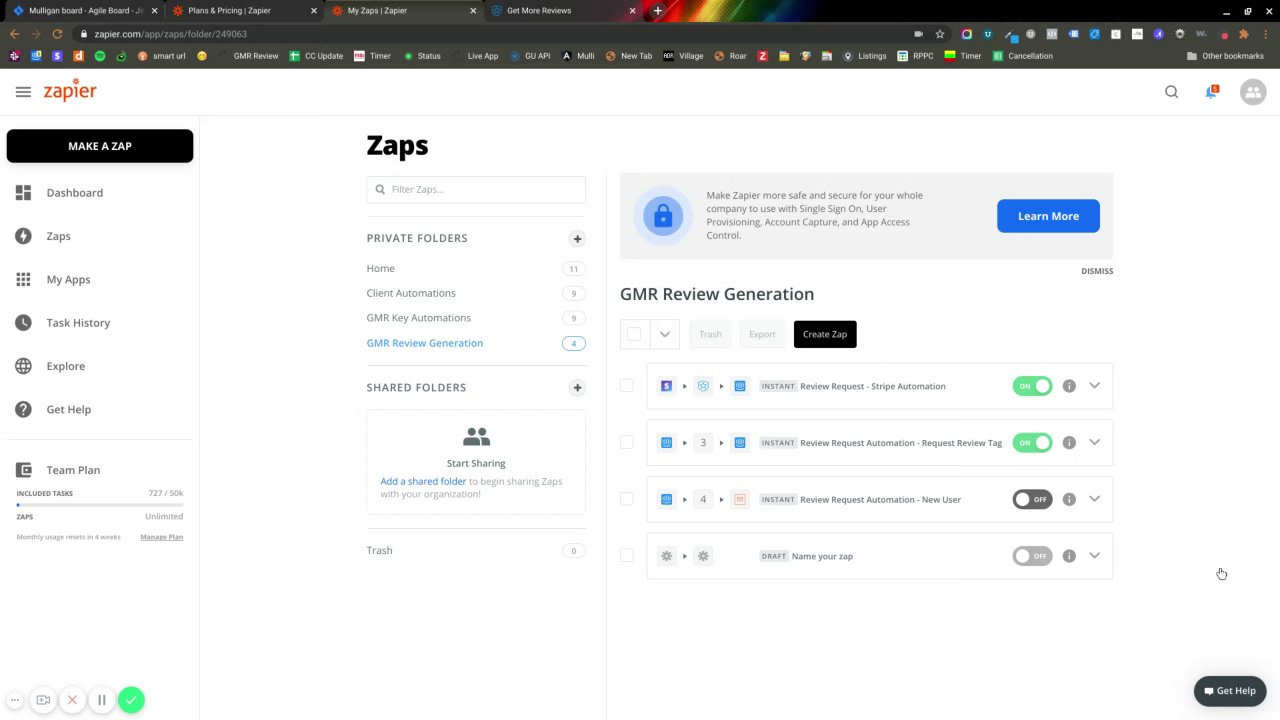
Task: Turn off Request Review Tag zap
Action: (x=1032, y=442)
